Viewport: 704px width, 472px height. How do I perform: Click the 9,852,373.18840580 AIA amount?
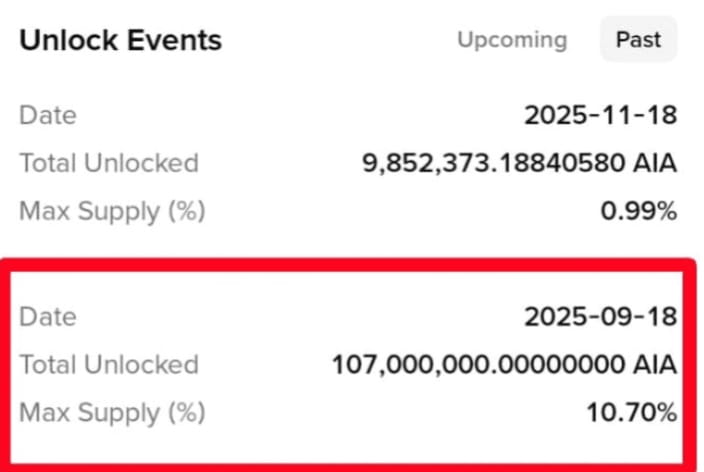tap(519, 163)
